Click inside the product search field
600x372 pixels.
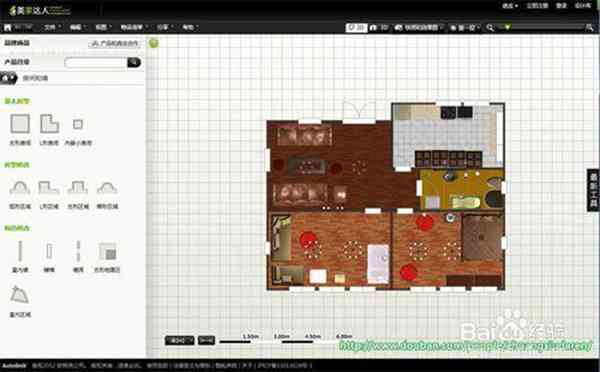click(x=96, y=62)
